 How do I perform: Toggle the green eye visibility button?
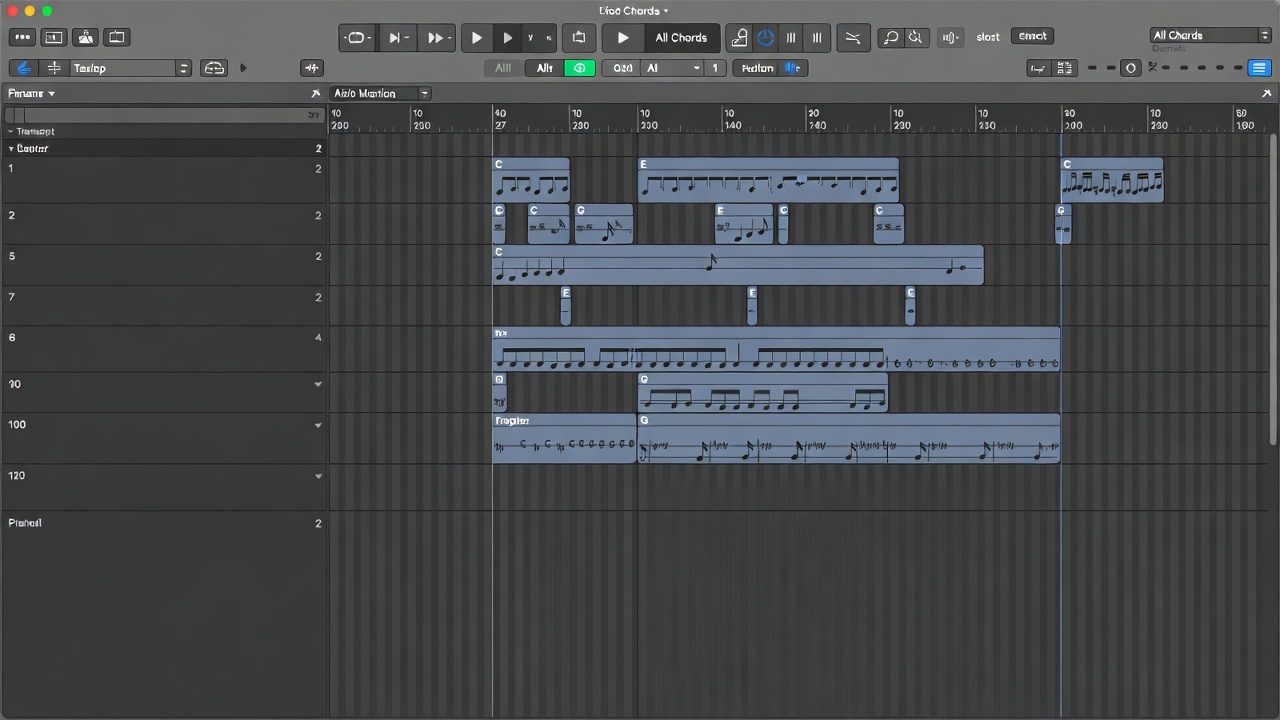coord(579,68)
